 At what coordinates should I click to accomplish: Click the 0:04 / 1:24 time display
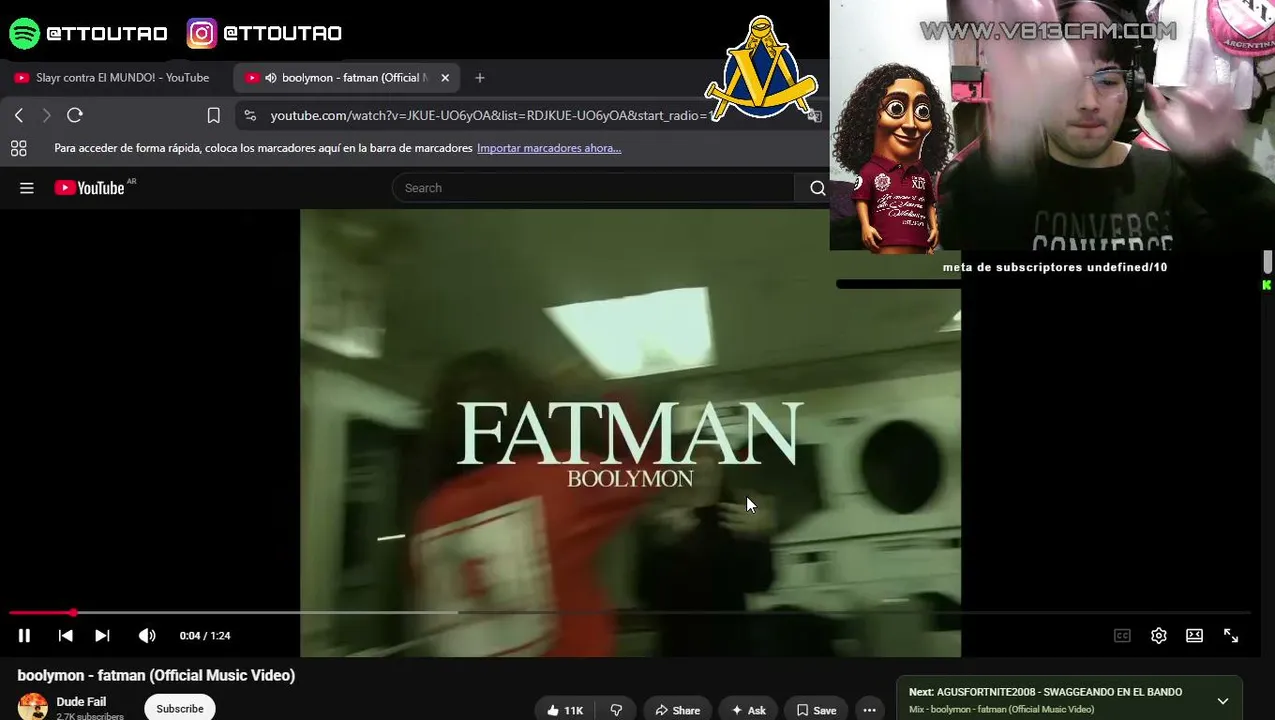(x=205, y=635)
